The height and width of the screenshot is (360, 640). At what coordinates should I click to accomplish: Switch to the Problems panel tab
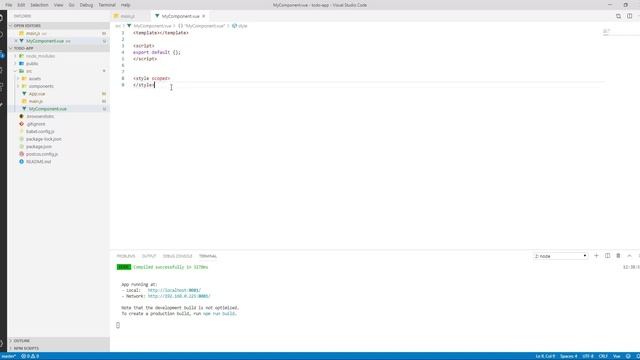tap(126, 256)
